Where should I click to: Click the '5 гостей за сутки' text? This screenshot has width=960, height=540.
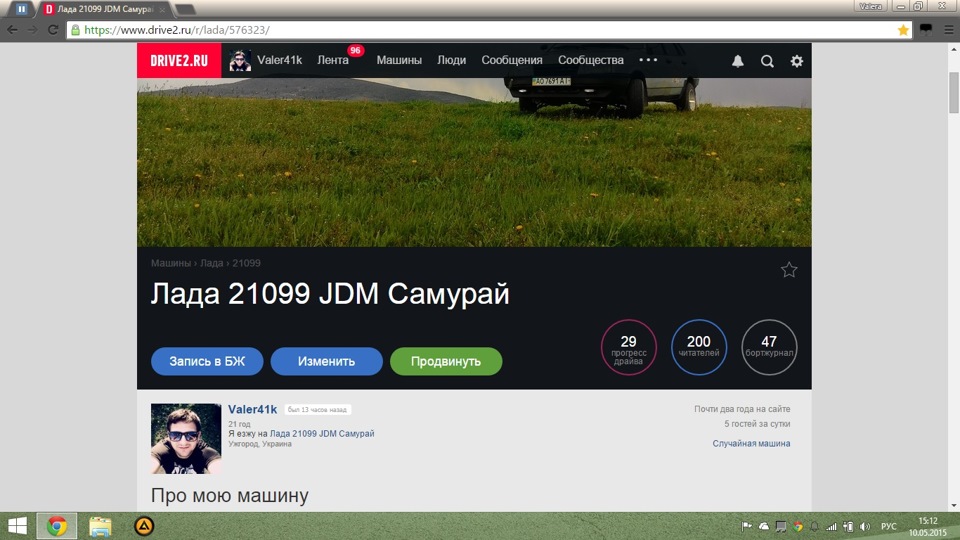click(x=757, y=424)
